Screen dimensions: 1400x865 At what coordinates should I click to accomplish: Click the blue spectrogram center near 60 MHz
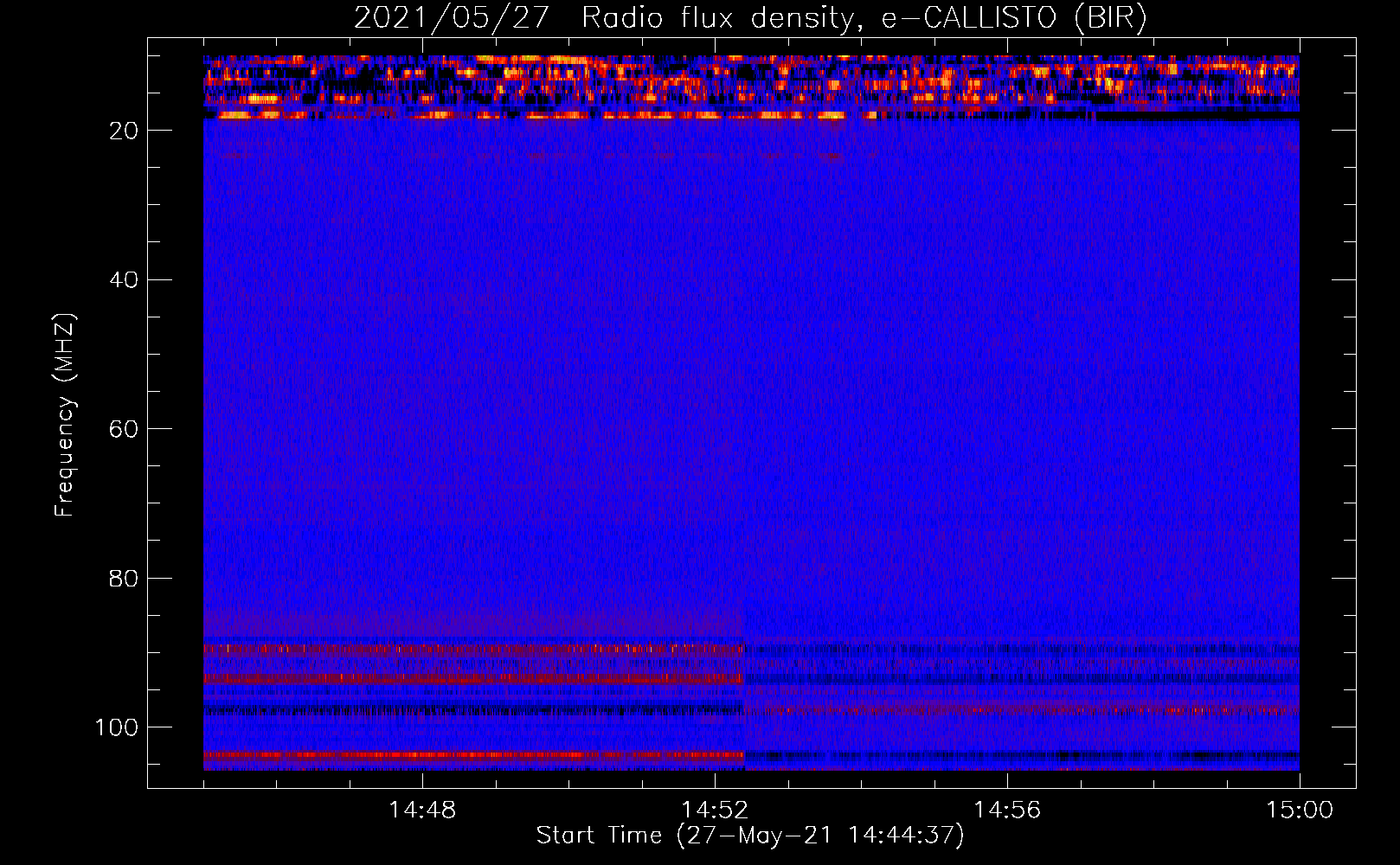751,428
